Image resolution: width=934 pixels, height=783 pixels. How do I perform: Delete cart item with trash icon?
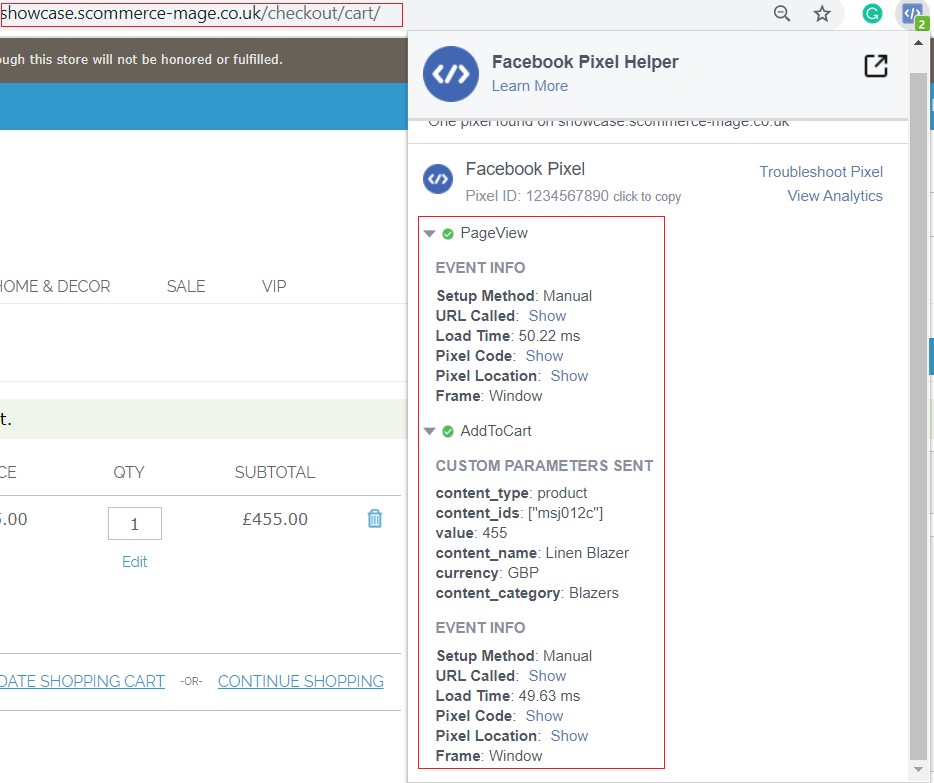(375, 518)
